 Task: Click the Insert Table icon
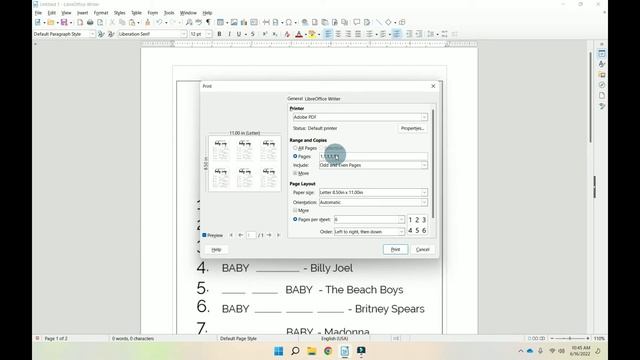click(x=220, y=22)
